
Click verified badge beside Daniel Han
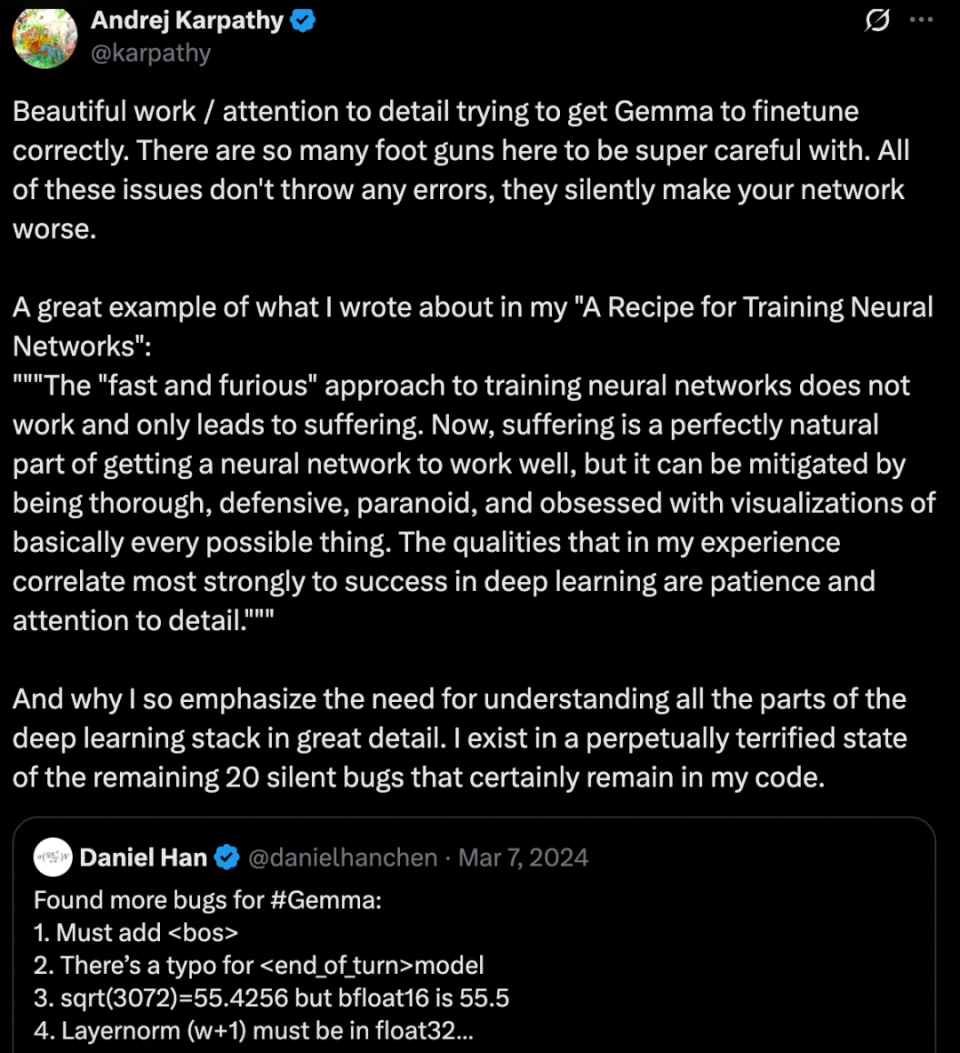(x=227, y=857)
